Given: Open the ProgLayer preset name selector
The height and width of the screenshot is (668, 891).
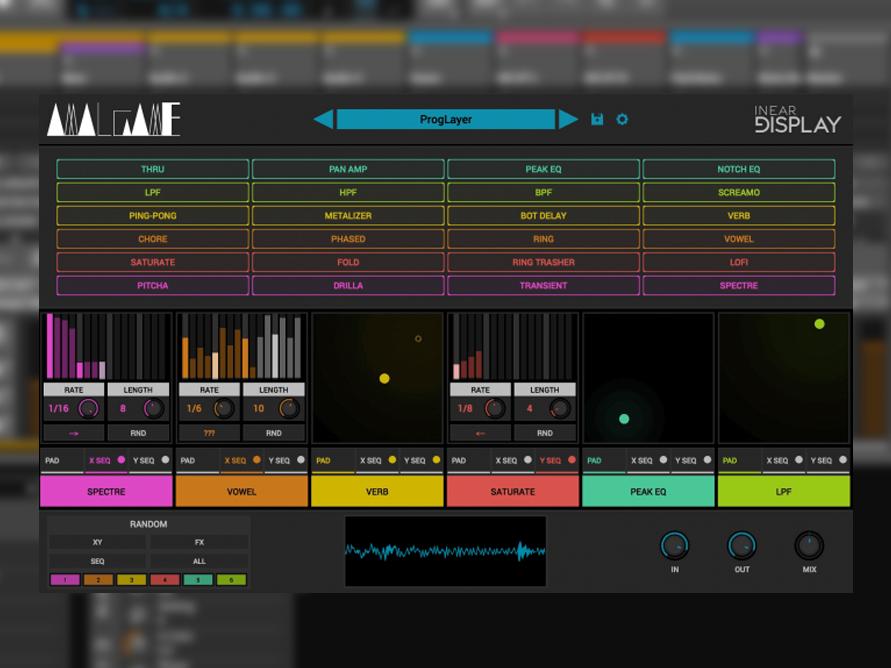Looking at the screenshot, I should pyautogui.click(x=445, y=120).
